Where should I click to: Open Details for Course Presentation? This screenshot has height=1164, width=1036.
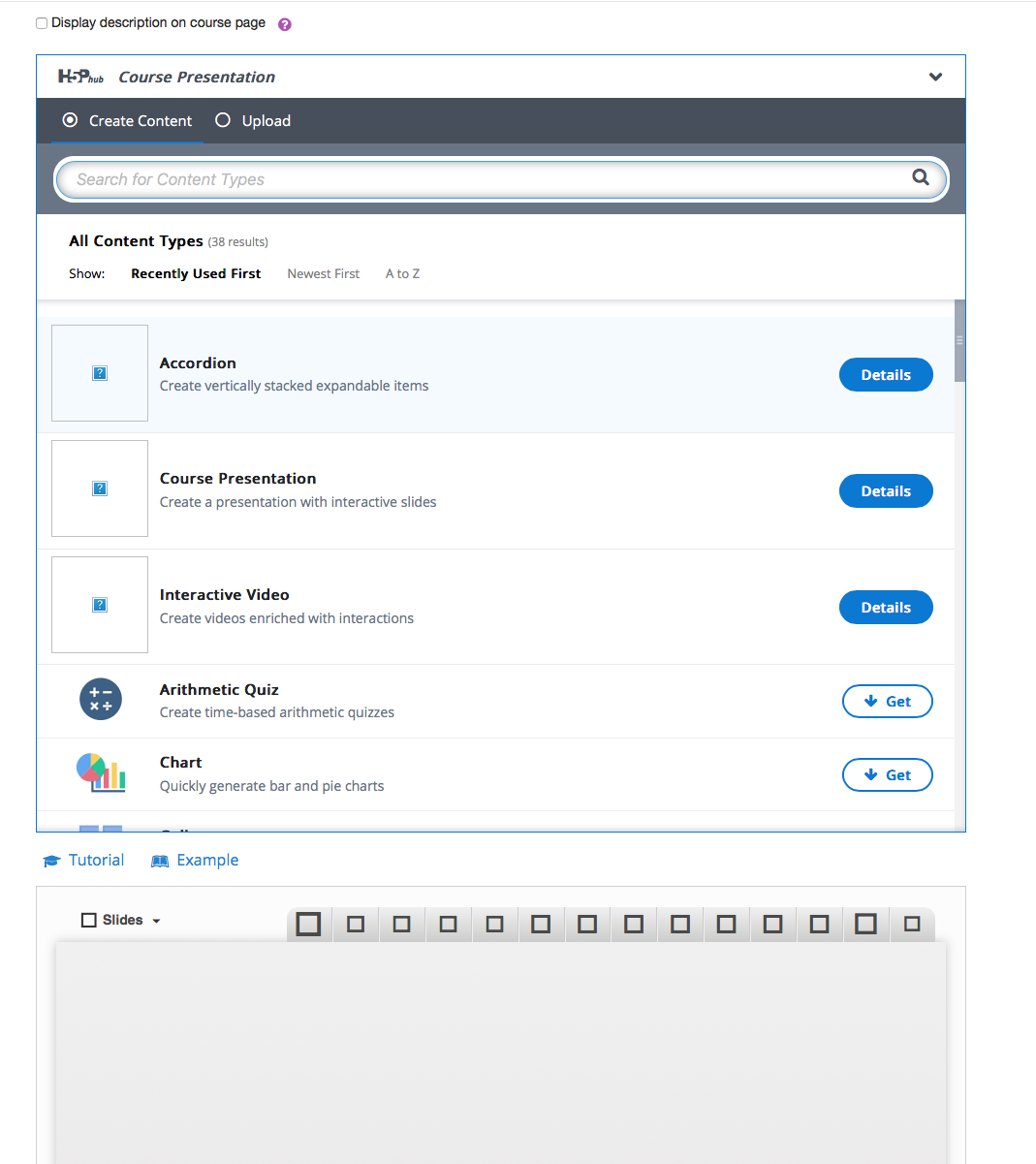click(x=886, y=491)
